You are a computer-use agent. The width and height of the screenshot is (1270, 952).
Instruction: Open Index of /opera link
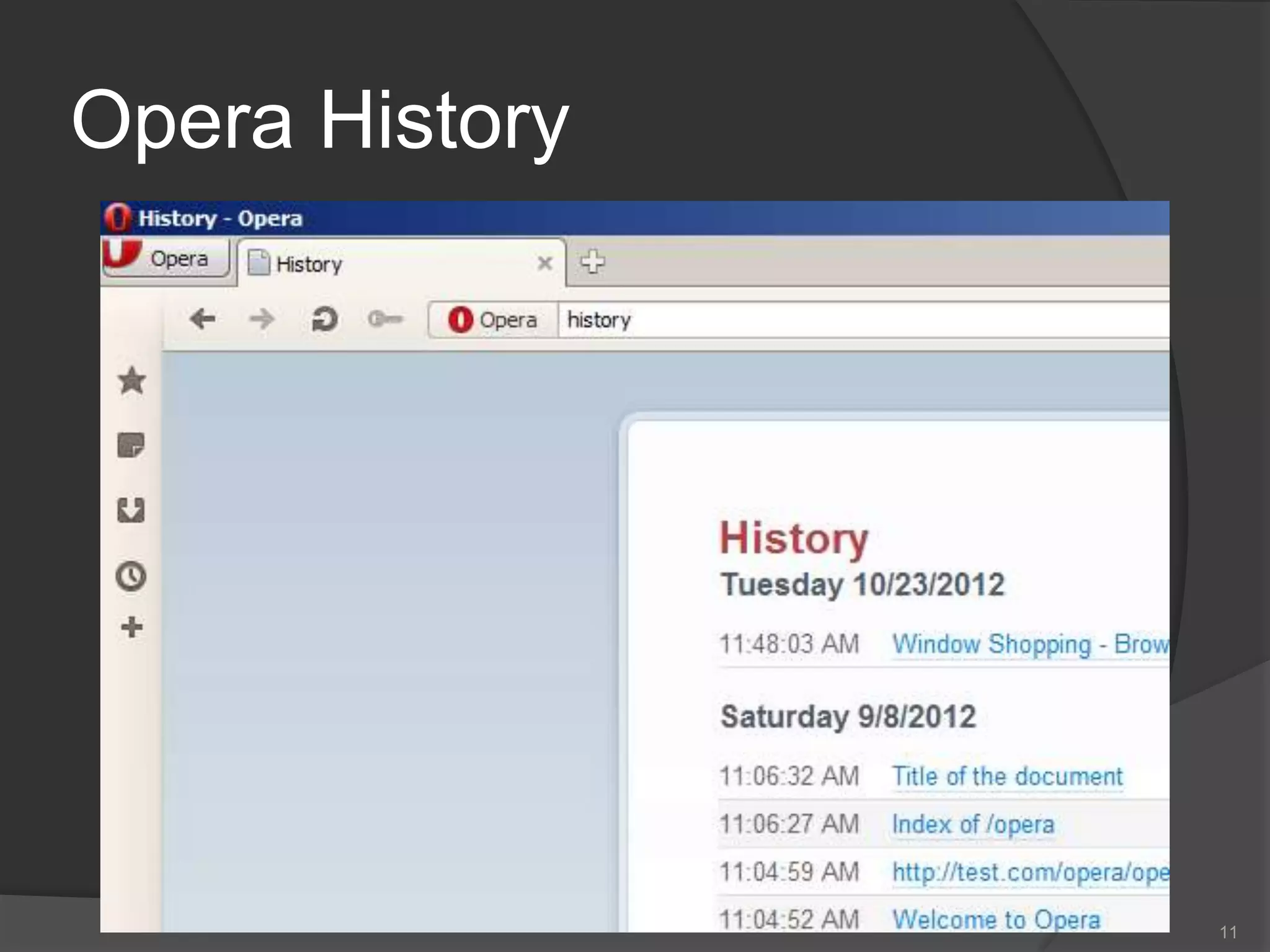(x=972, y=825)
